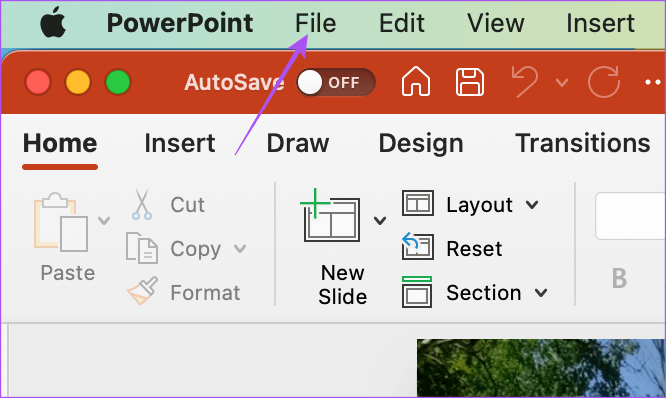Image resolution: width=666 pixels, height=398 pixels.
Task: Switch to the Transitions ribbon tab
Action: pos(583,143)
